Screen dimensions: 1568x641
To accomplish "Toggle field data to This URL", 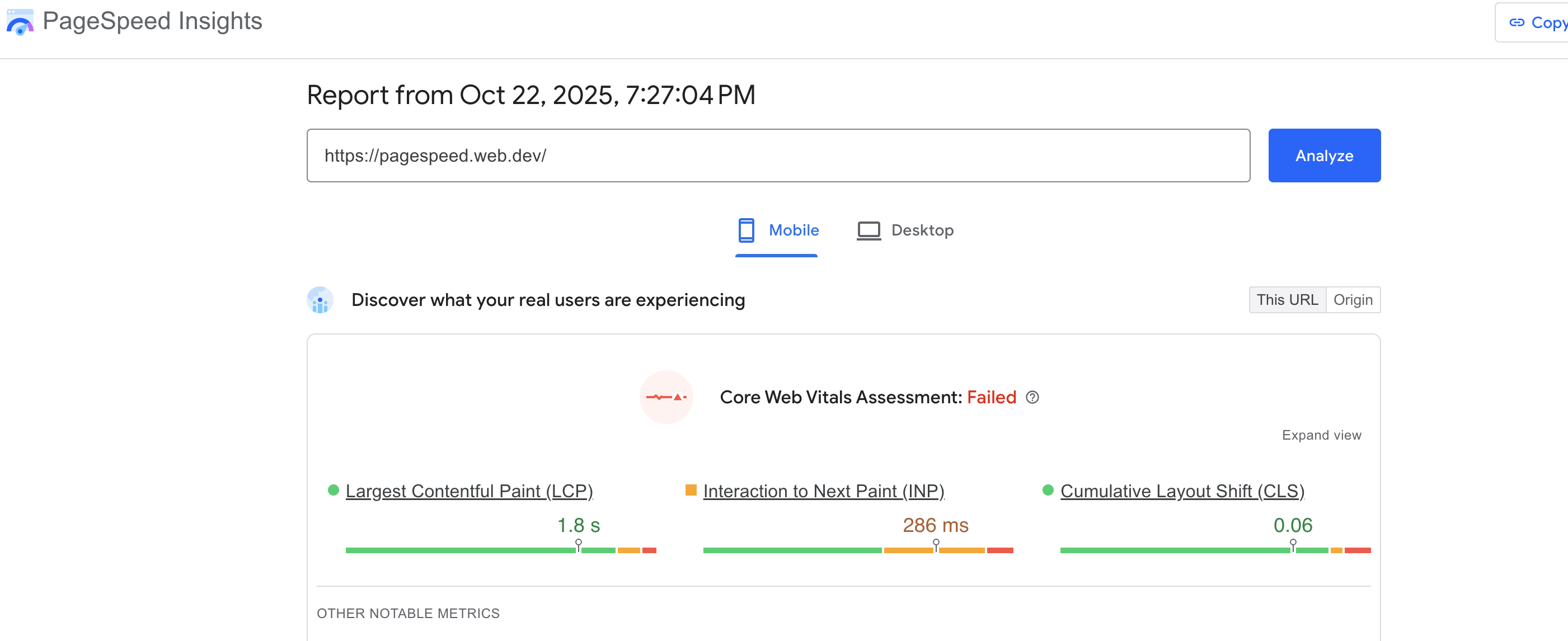I will pyautogui.click(x=1287, y=300).
